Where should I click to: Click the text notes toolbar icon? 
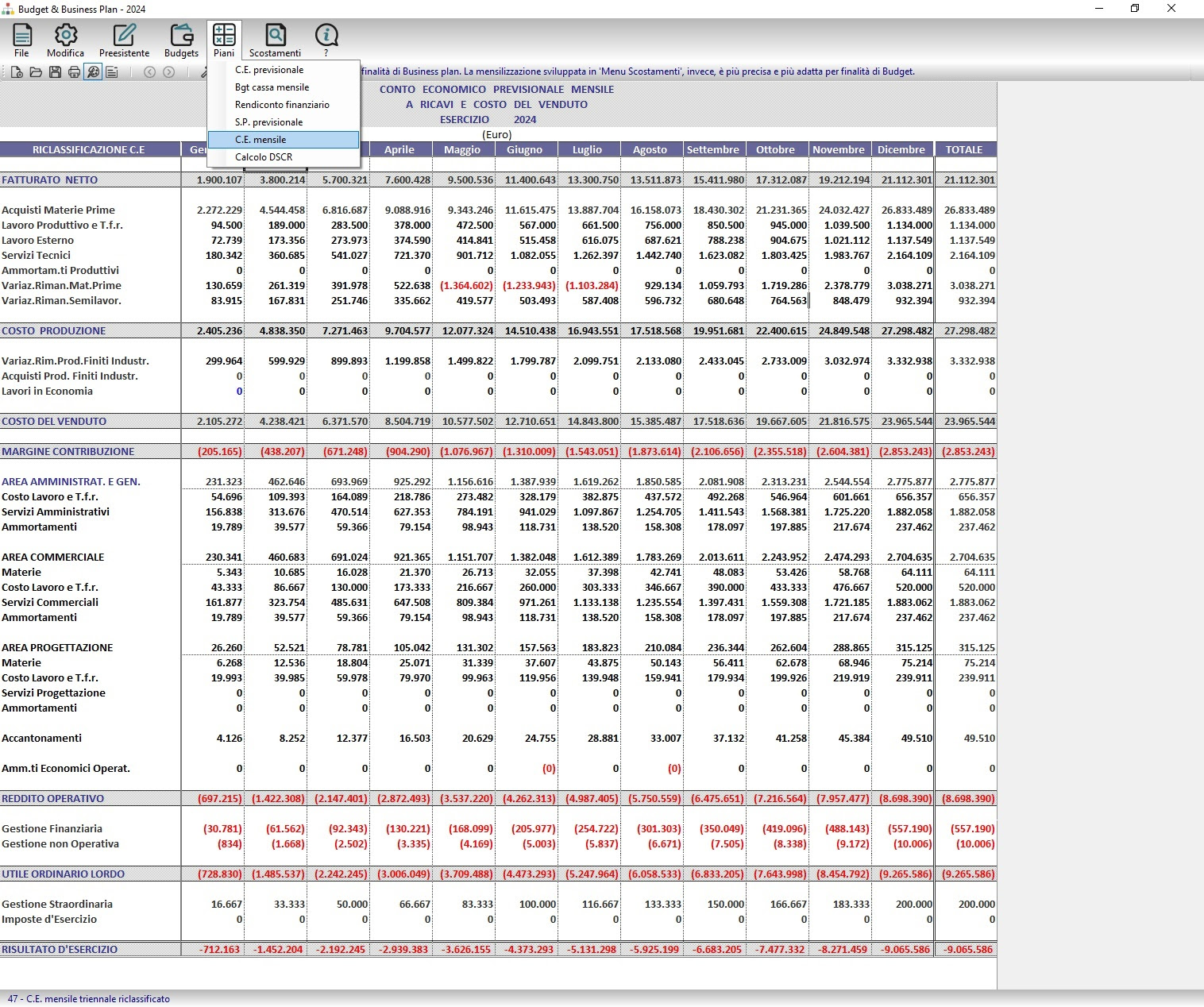point(112,72)
